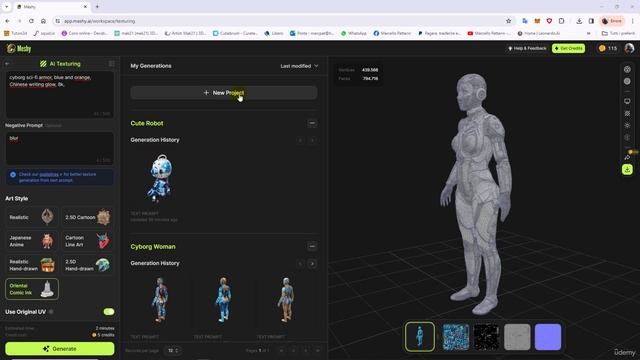
Task: Go back using the AI Texturing back arrow
Action: click(7, 64)
